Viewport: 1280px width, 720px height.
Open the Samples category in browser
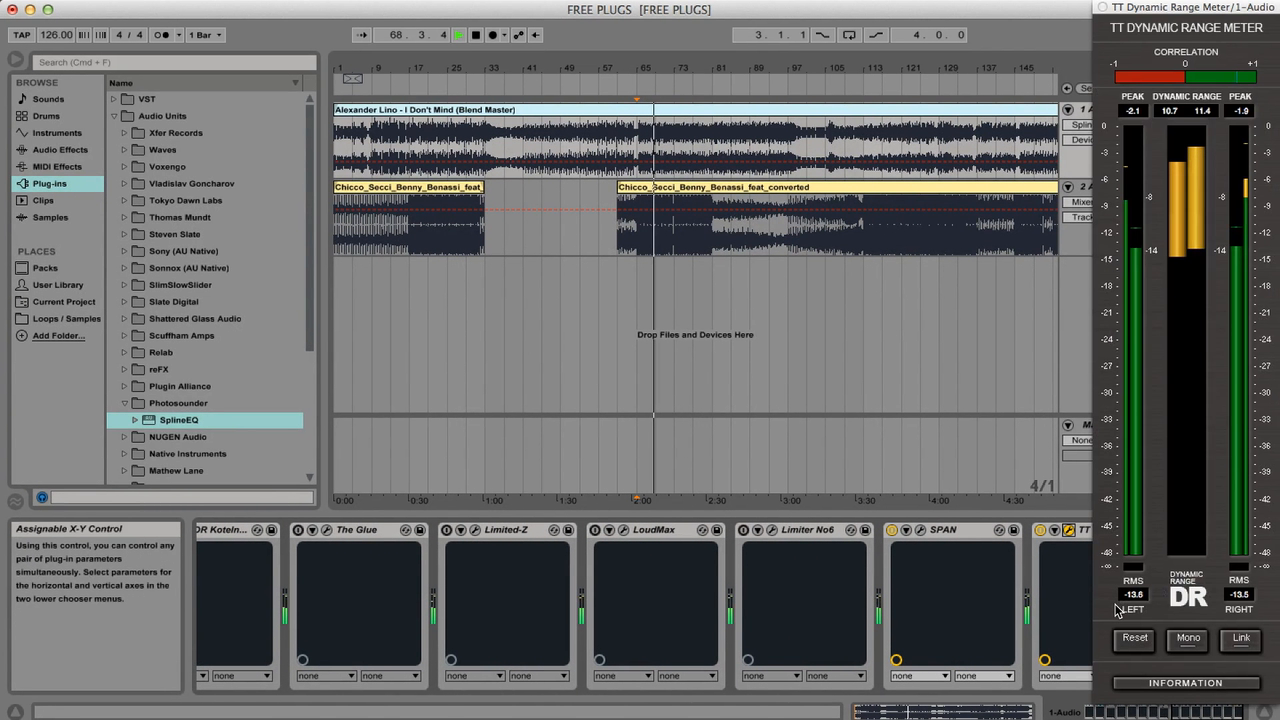pos(50,217)
